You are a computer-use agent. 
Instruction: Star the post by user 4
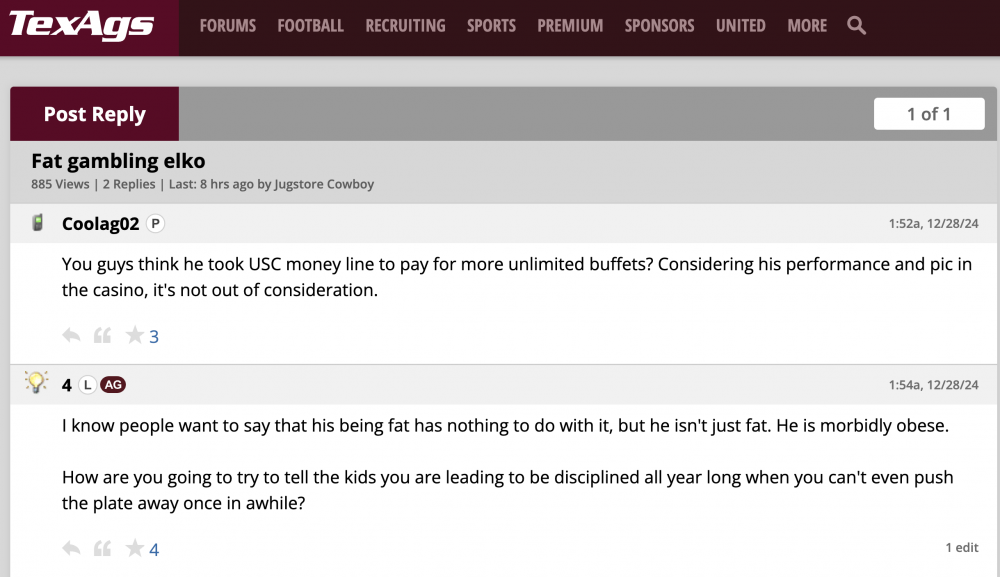click(134, 548)
